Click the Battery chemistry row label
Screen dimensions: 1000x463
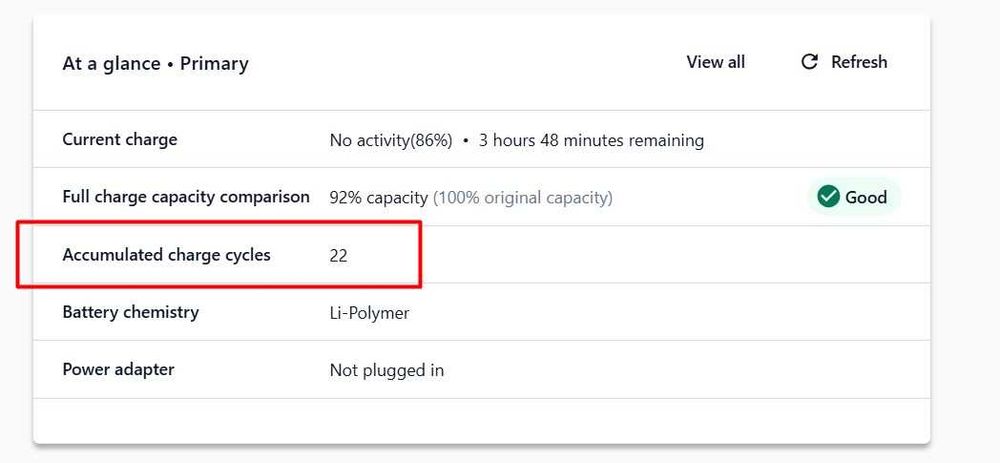tap(131, 312)
